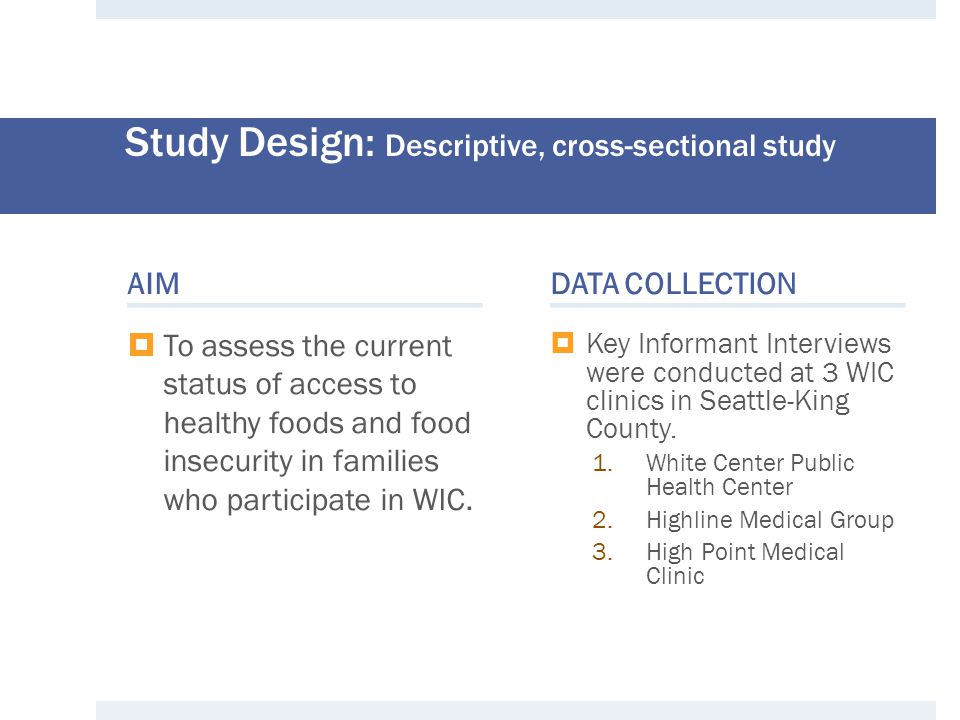Click the underline beneath the AIM heading
Image resolution: width=960 pixels, height=720 pixels.
click(x=304, y=304)
